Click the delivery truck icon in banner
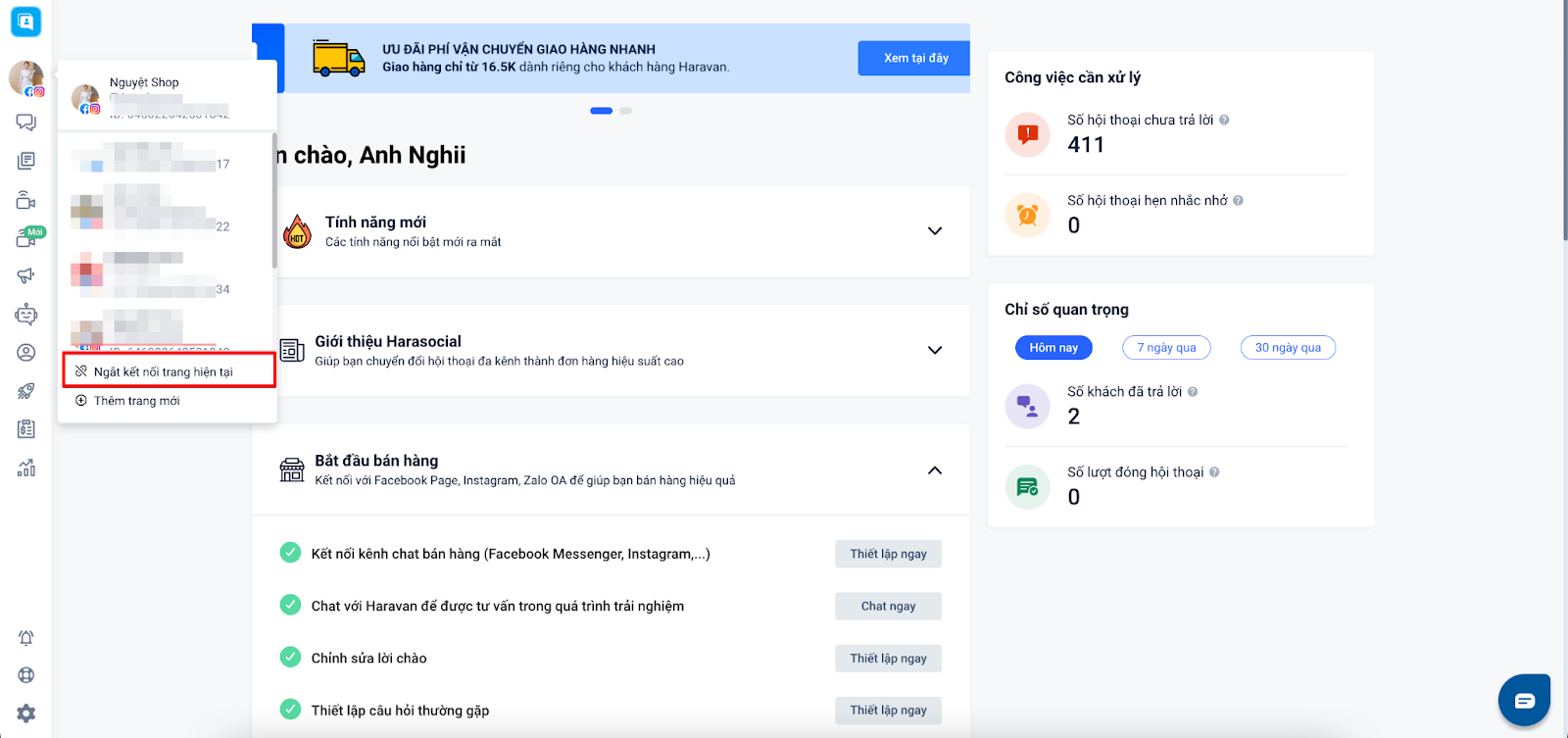Screen dimensions: 1568x738 [339, 58]
